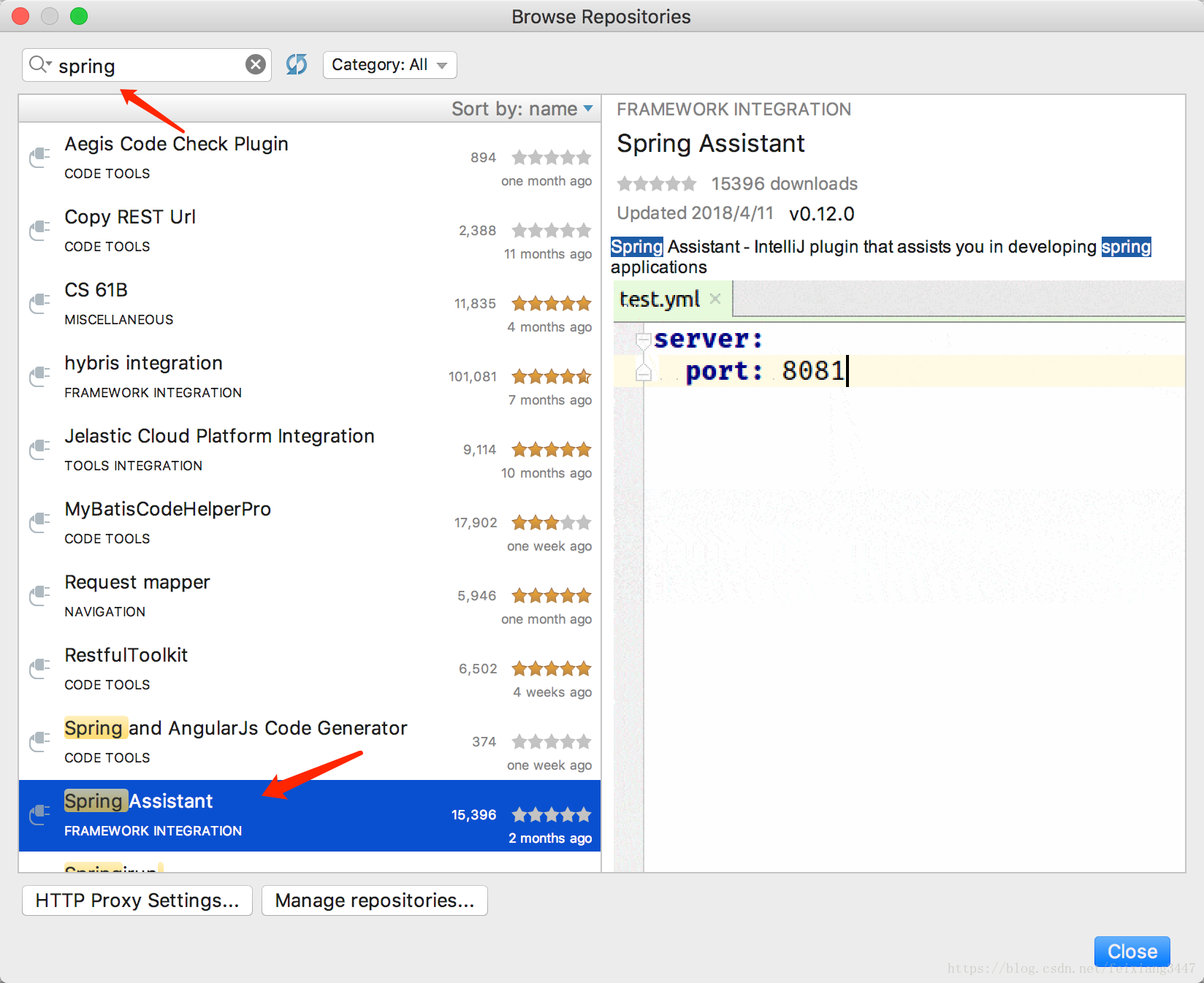
Task: Open the Category: All dropdown
Action: (x=390, y=65)
